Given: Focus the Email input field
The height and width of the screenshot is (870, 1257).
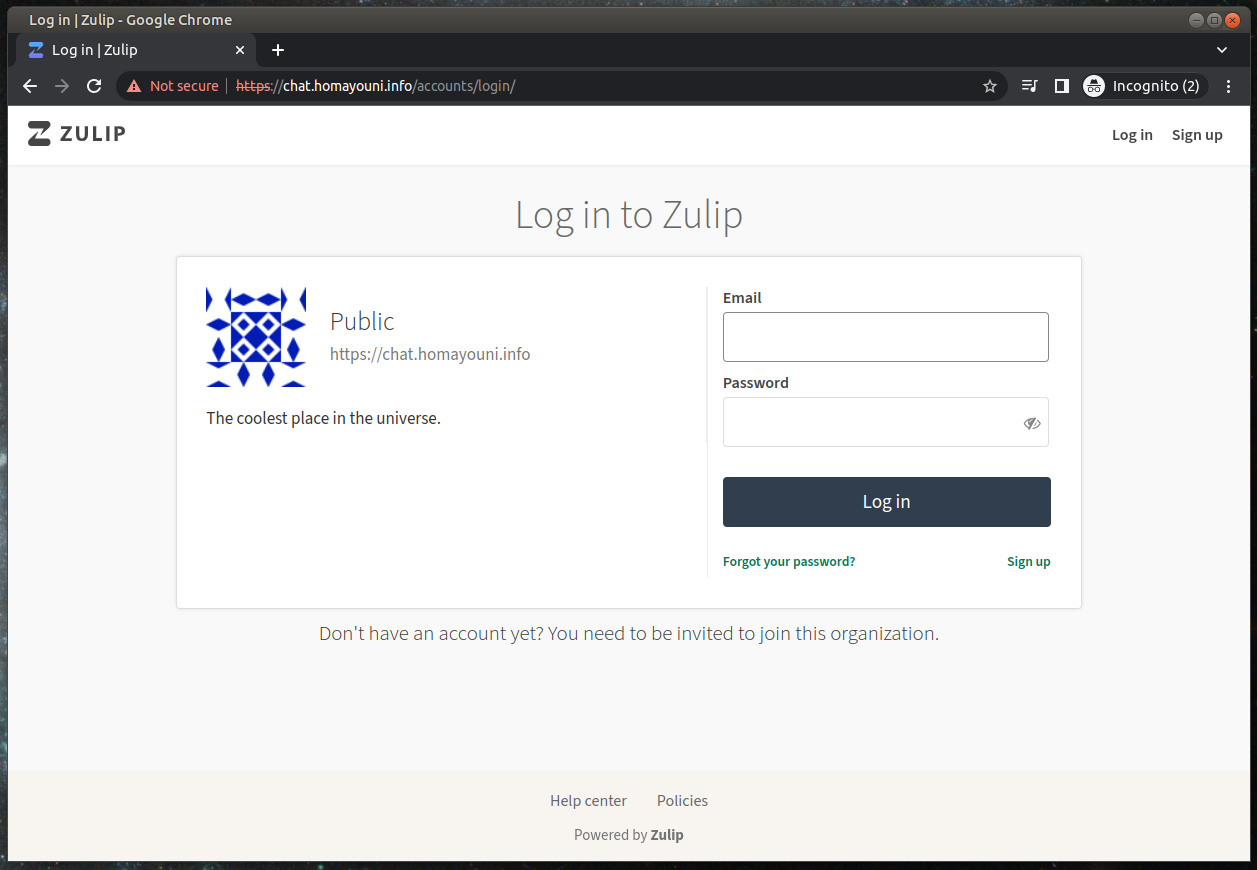Looking at the screenshot, I should pos(886,337).
